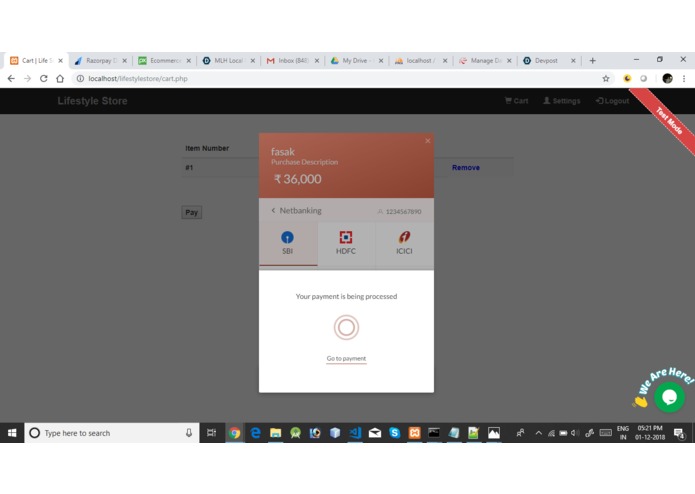Open the green chat bubble widget
Screen dimensions: 695x494
coord(669,397)
